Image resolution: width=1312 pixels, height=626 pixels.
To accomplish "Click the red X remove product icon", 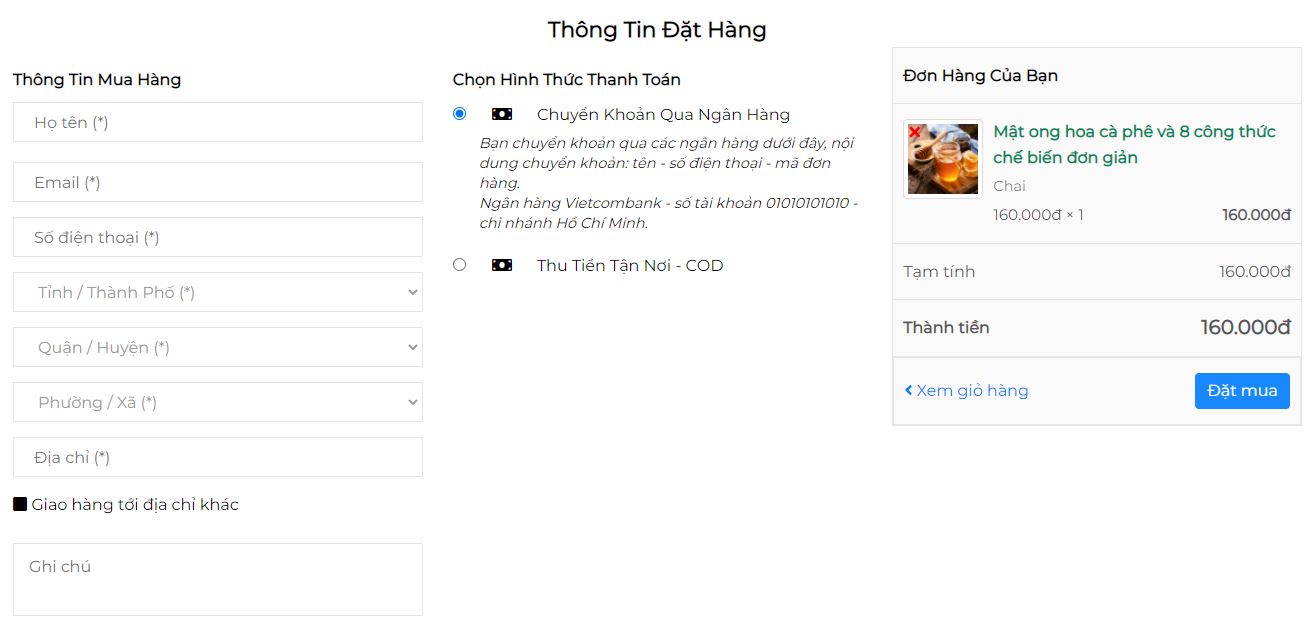I will pos(914,132).
